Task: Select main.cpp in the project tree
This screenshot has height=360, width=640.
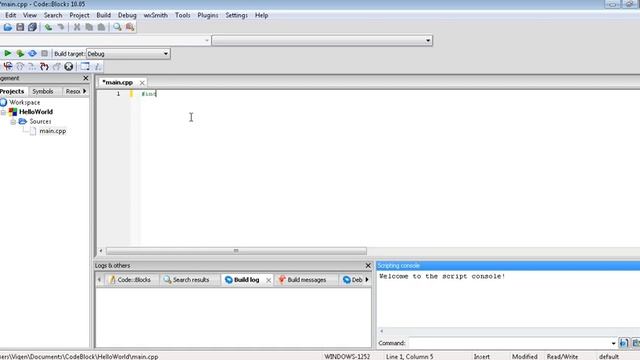Action: tap(53, 131)
